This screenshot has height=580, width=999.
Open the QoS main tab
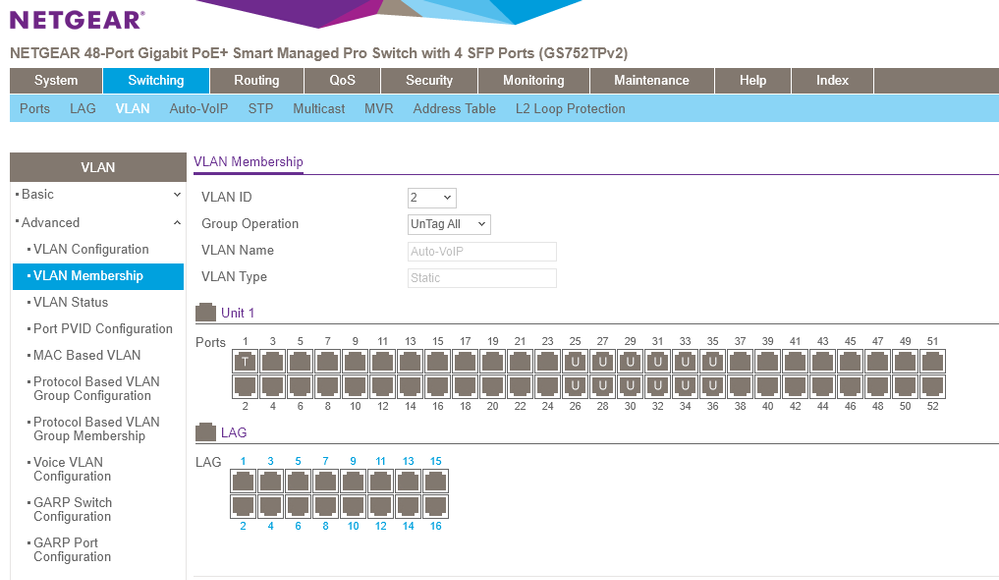point(342,80)
